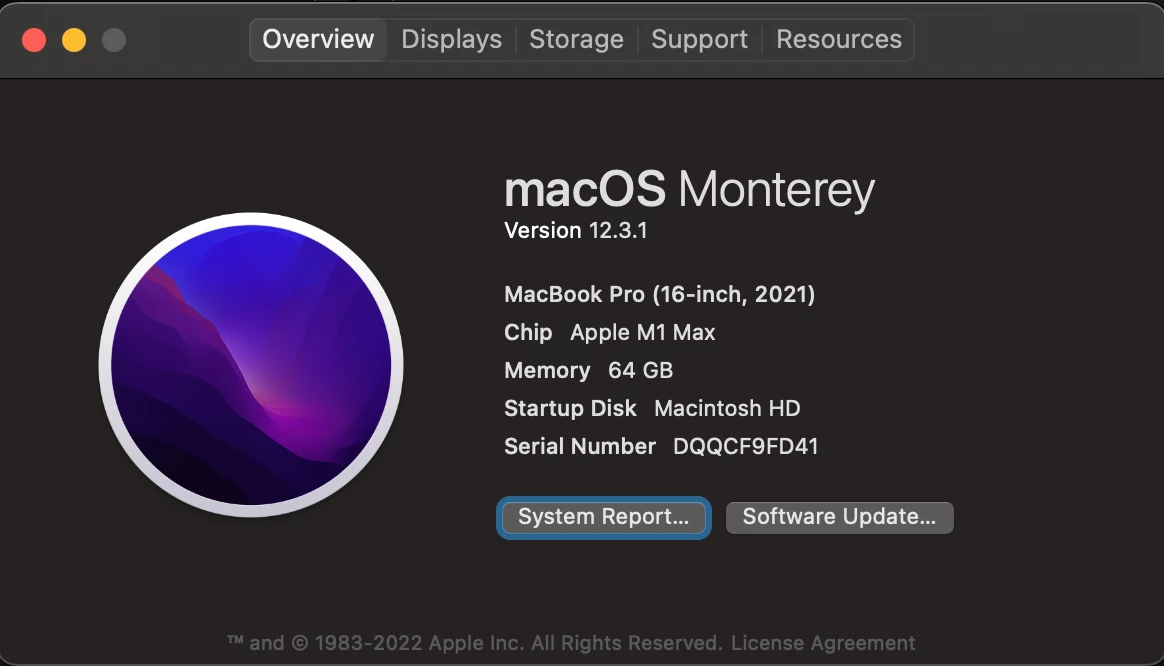The height and width of the screenshot is (666, 1164).
Task: Click the 64 GB memory value
Action: pyautogui.click(x=640, y=370)
